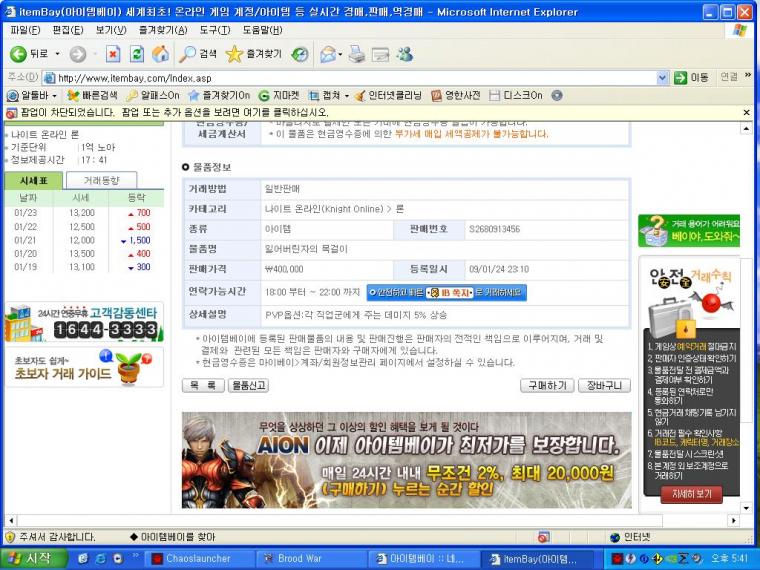Click 인터넷클리닝 broom item
This screenshot has height=570, width=760.
pos(388,95)
